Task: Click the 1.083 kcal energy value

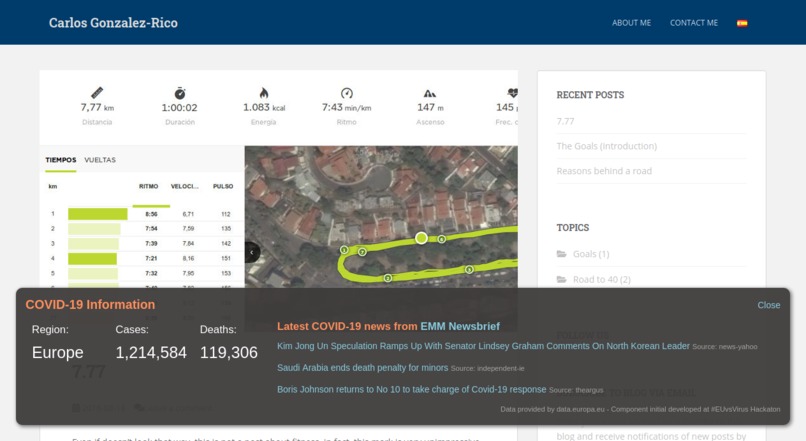Action: coord(264,107)
